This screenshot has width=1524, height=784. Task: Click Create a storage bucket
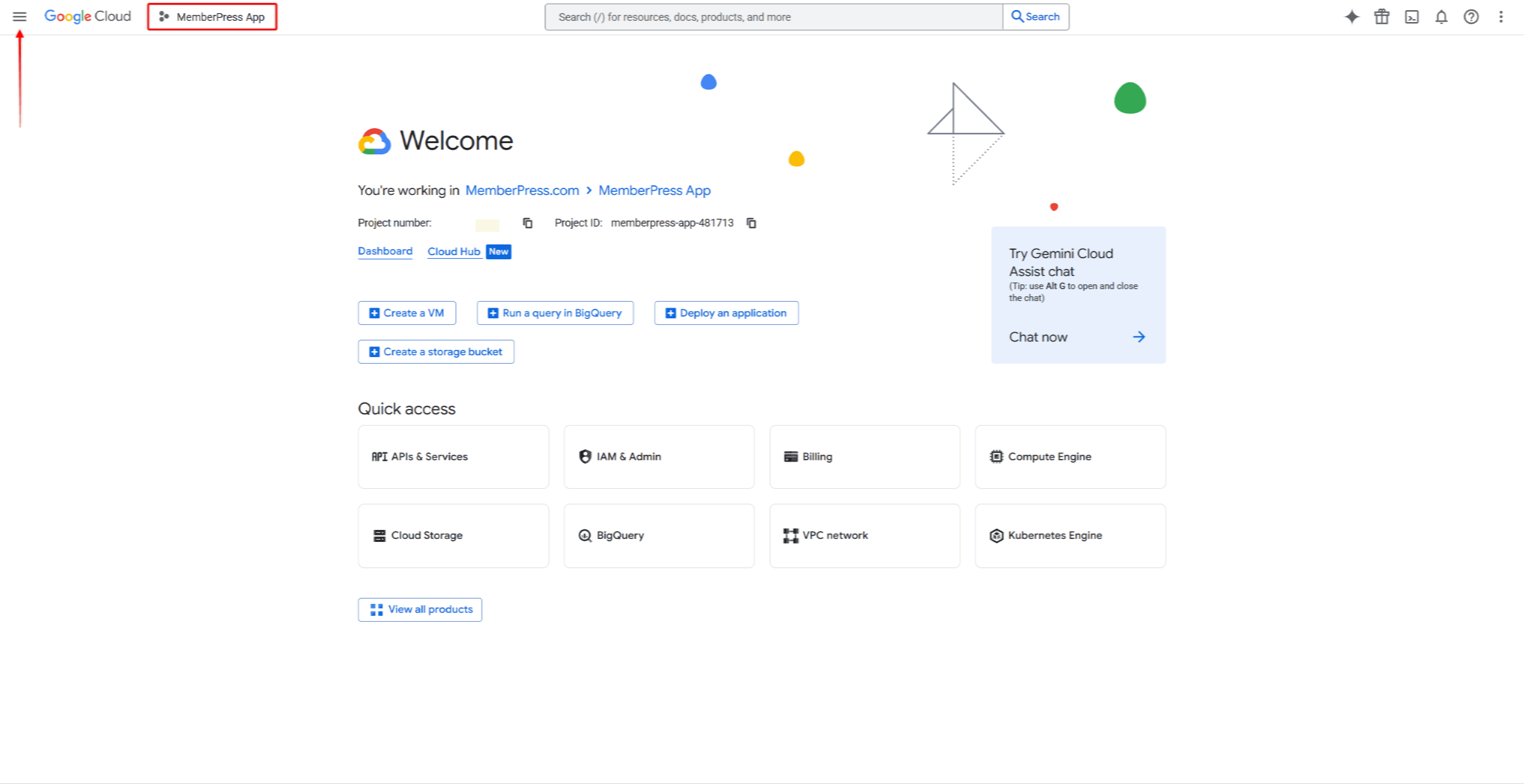tap(436, 352)
